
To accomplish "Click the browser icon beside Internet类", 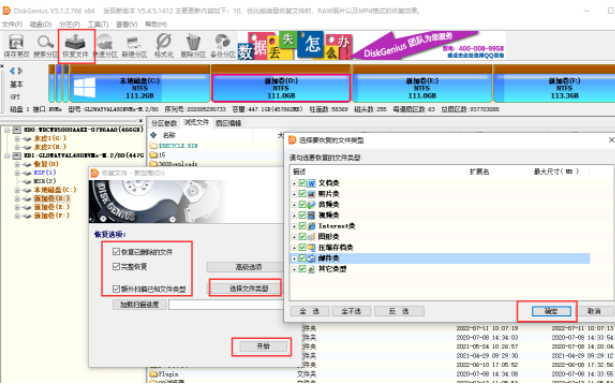I will (x=311, y=226).
